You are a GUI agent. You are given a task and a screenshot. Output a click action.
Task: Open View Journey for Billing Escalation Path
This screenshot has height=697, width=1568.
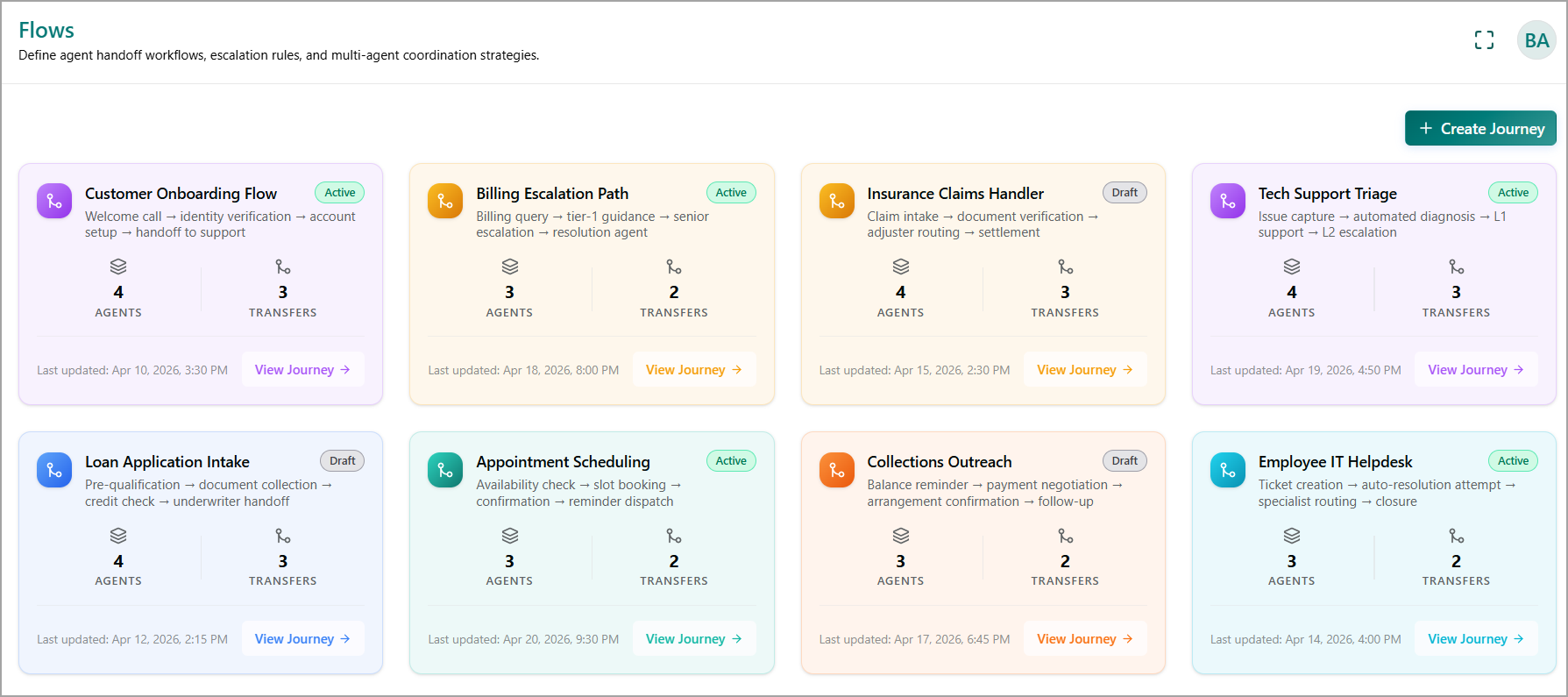(694, 370)
